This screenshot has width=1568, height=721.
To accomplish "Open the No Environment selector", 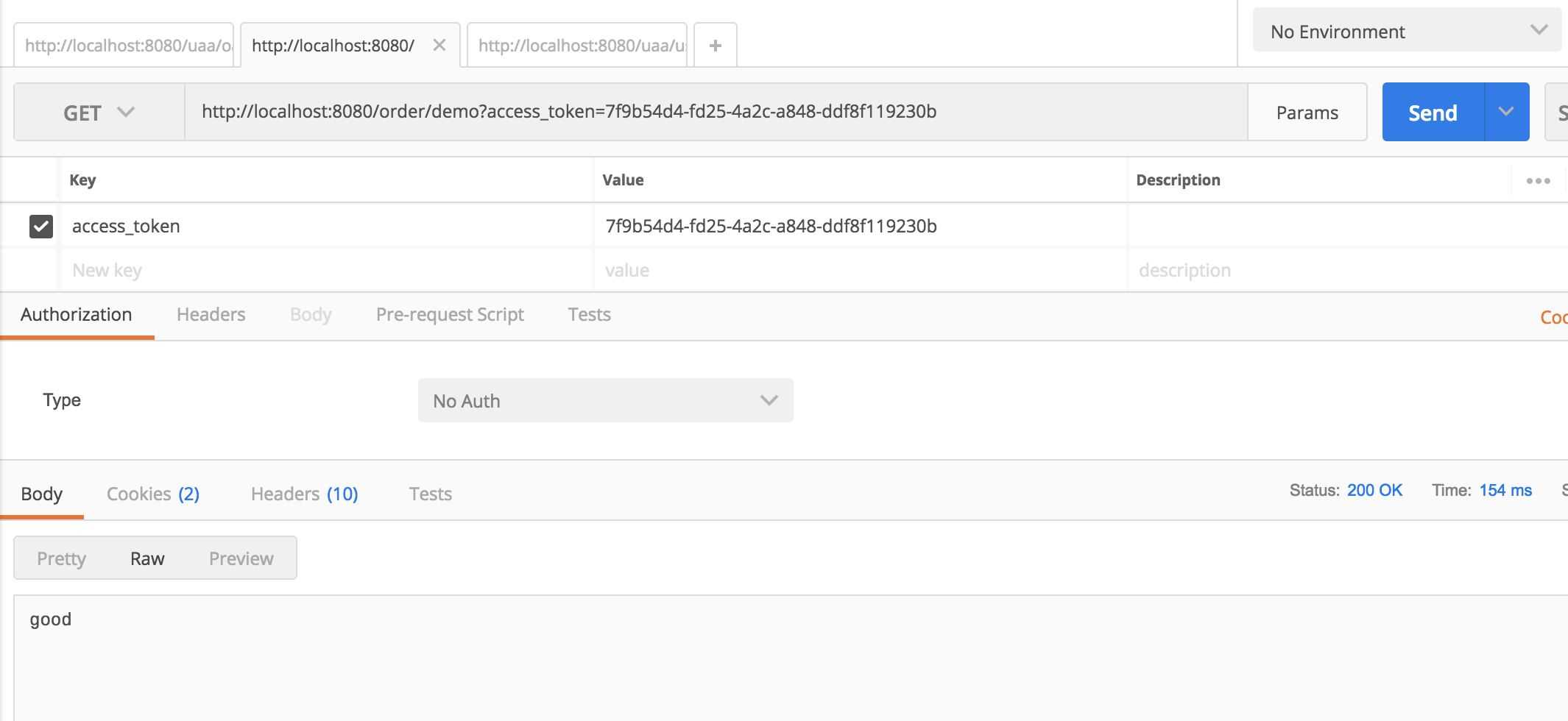I will click(1406, 32).
